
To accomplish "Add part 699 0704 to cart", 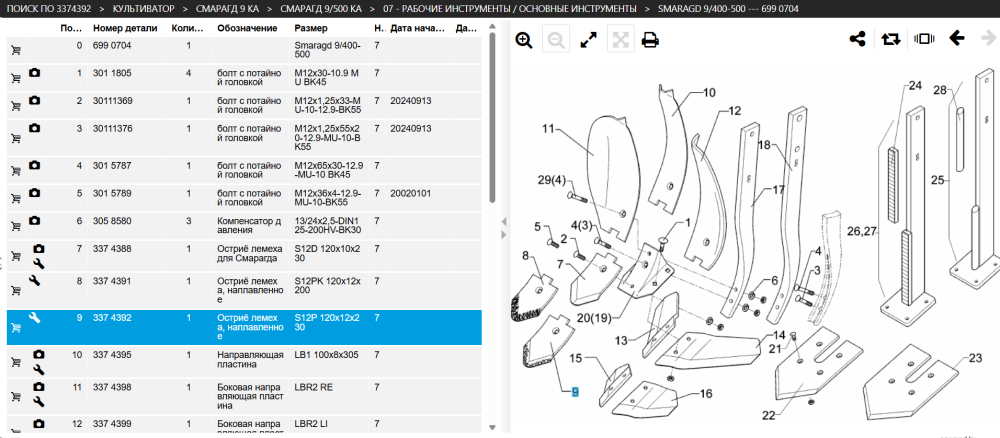I will pyautogui.click(x=16, y=50).
